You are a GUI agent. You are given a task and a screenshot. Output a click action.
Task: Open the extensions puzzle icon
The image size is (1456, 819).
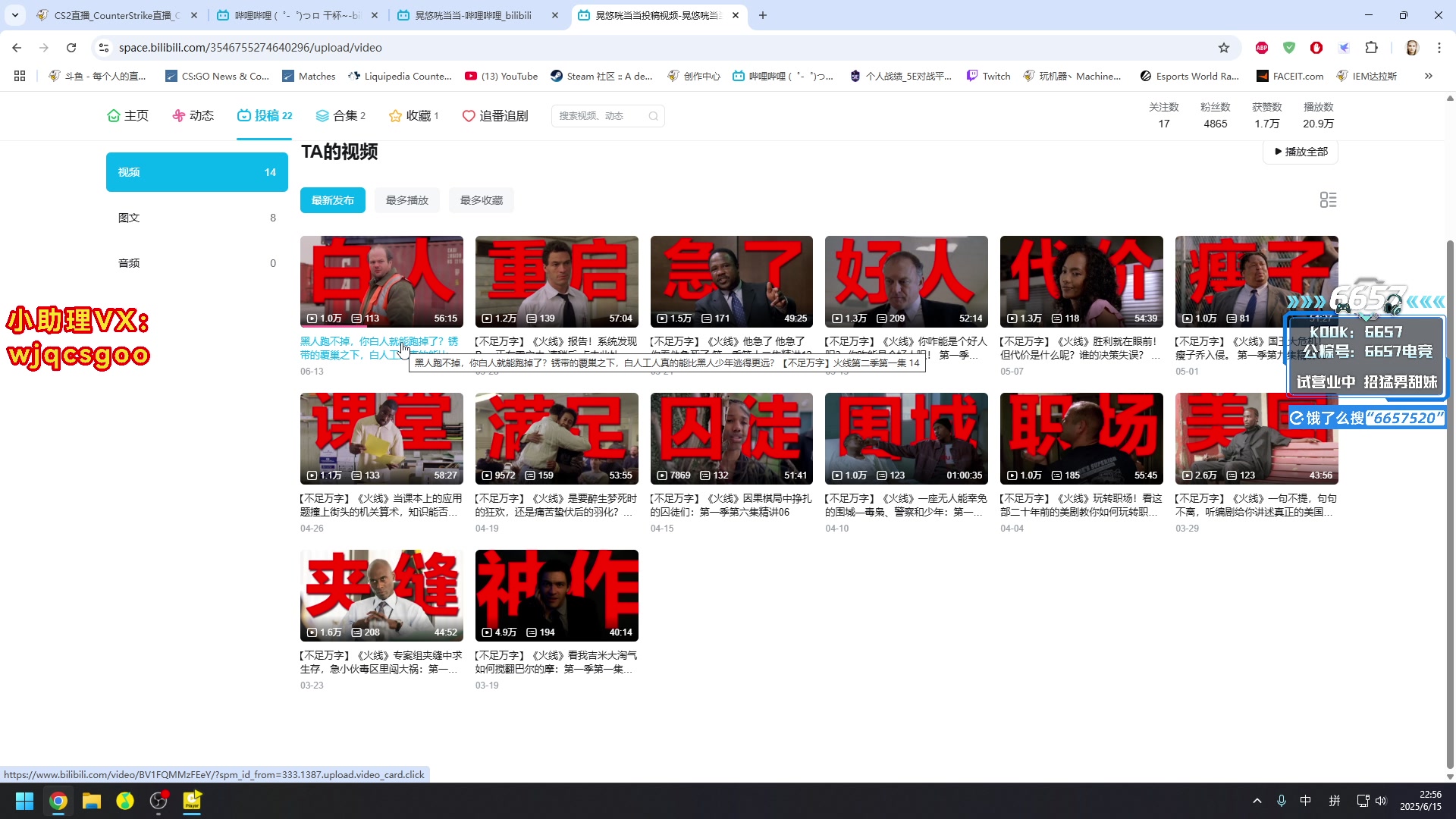click(x=1371, y=48)
